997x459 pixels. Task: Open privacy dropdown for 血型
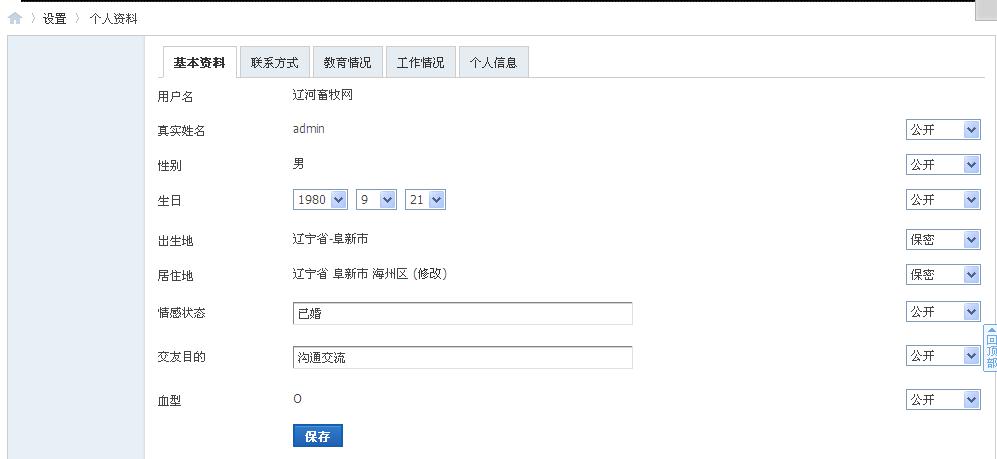[943, 399]
